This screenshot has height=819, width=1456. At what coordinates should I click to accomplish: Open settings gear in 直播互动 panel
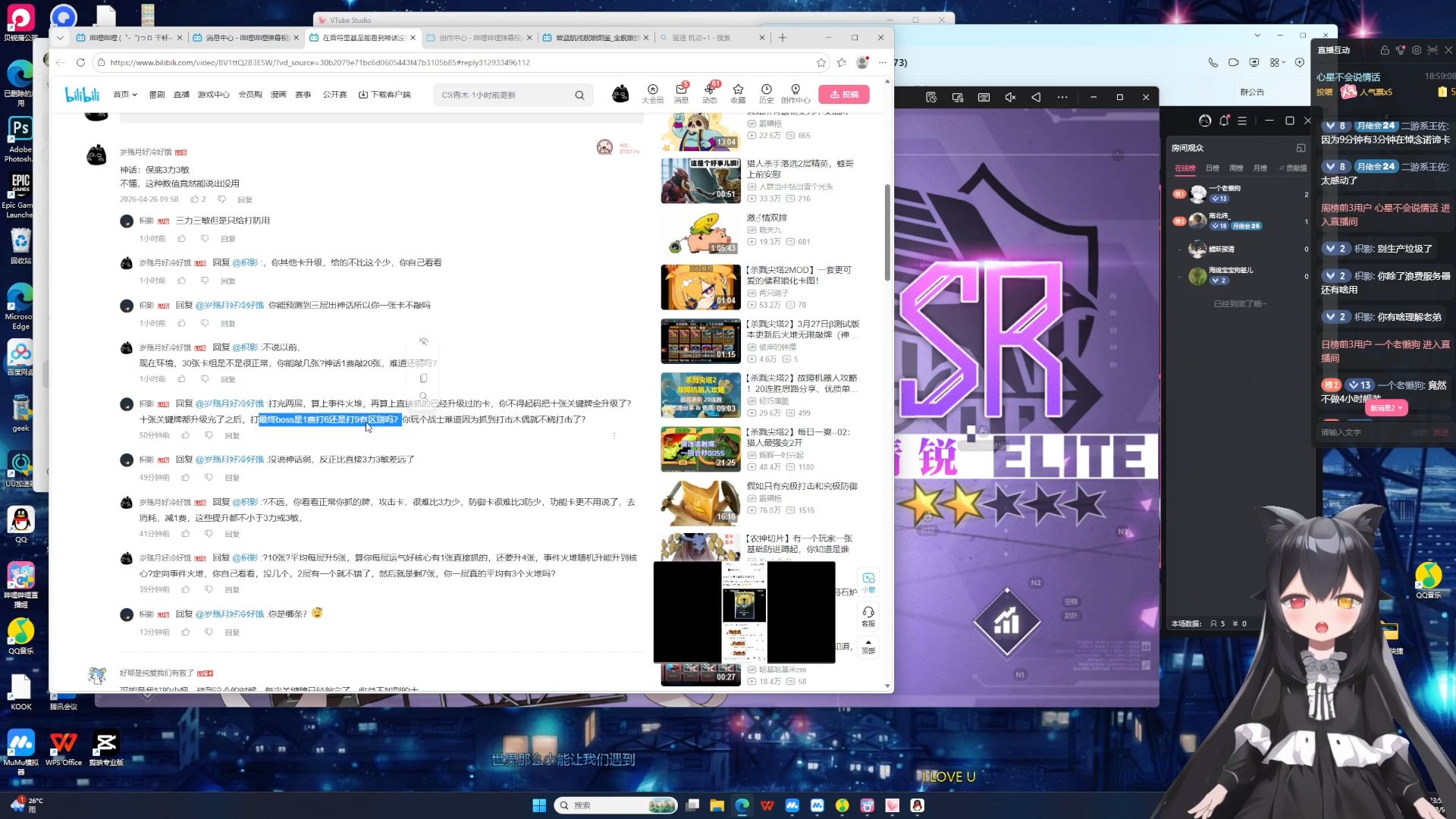(x=1417, y=50)
